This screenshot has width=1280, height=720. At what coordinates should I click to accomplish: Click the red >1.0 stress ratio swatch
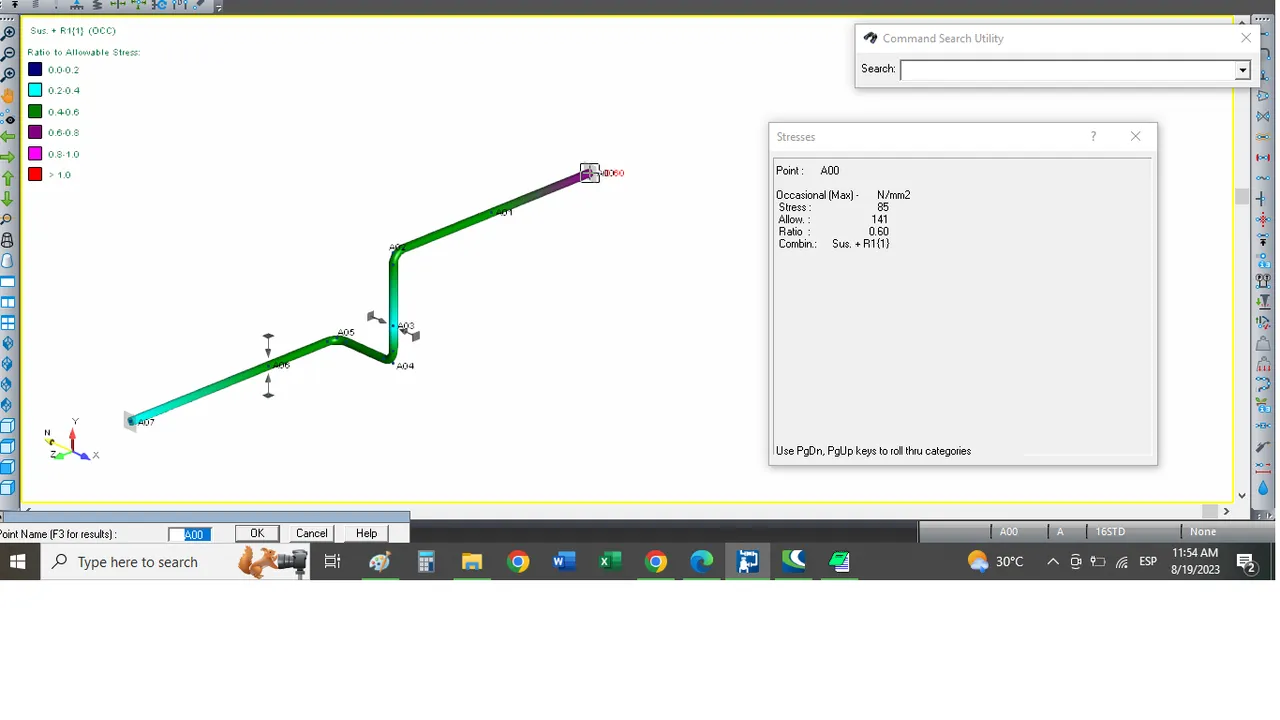pos(35,174)
